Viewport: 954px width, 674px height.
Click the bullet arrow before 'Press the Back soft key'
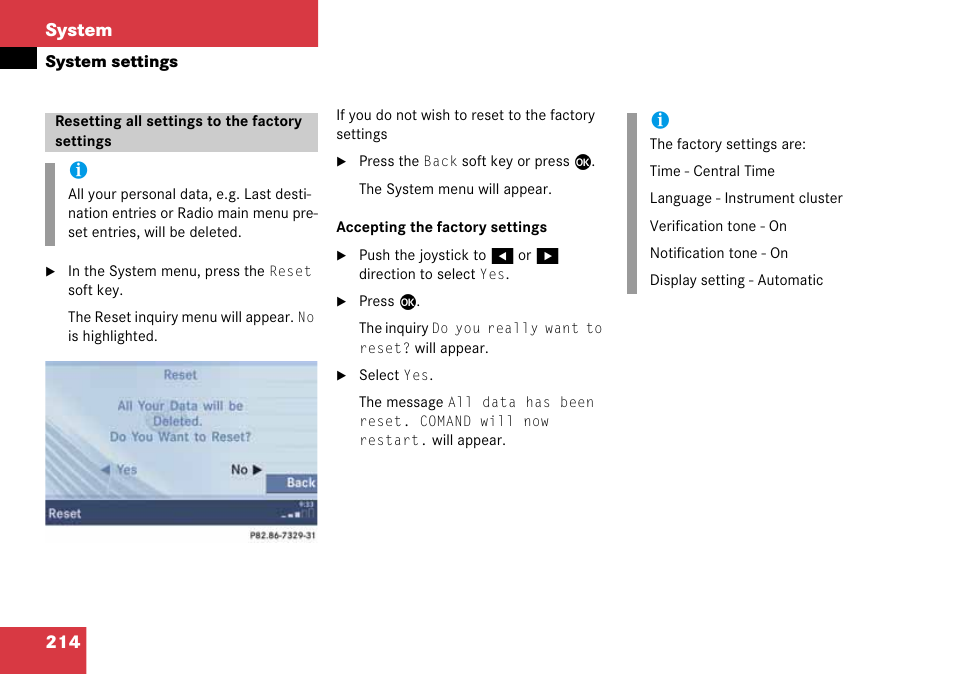(x=341, y=162)
